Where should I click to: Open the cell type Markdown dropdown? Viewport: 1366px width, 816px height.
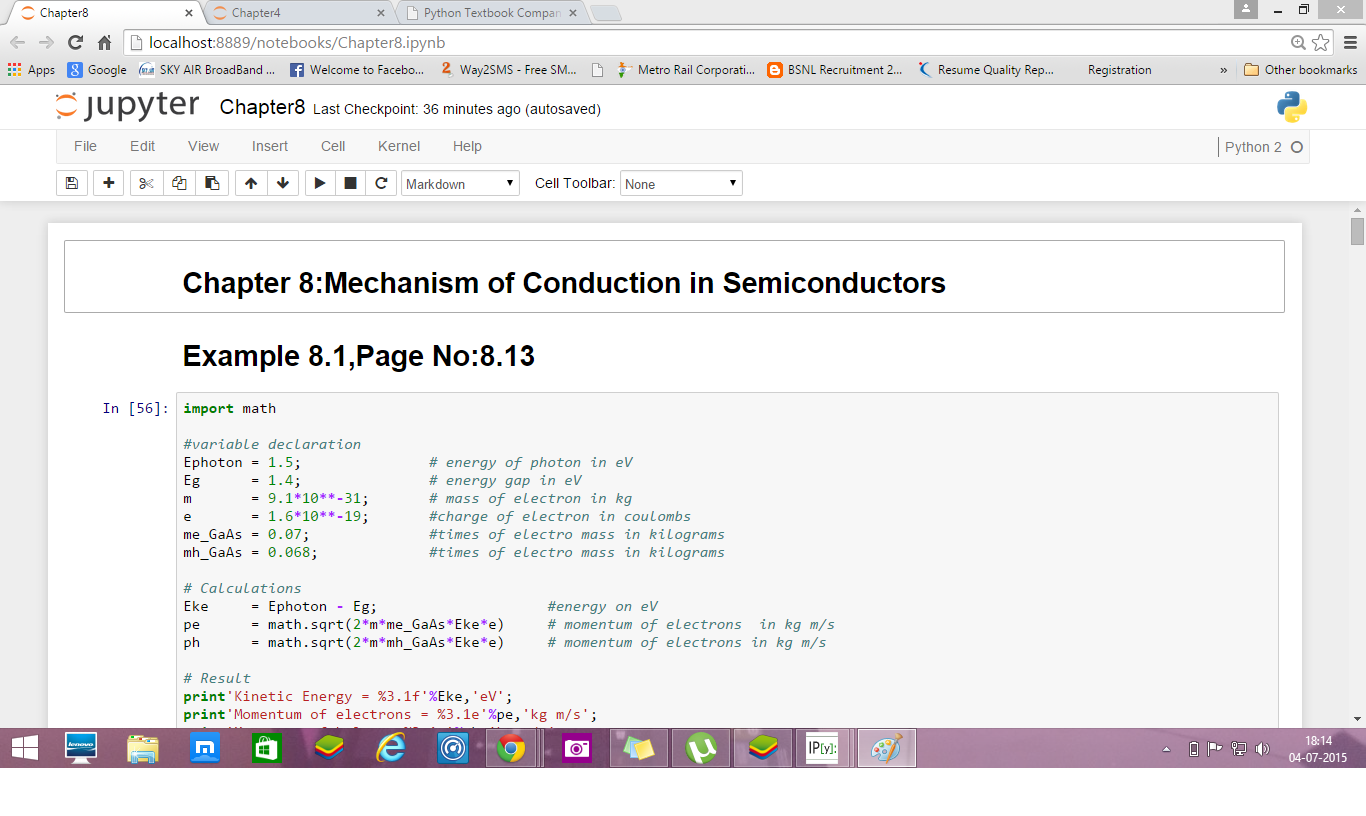460,184
